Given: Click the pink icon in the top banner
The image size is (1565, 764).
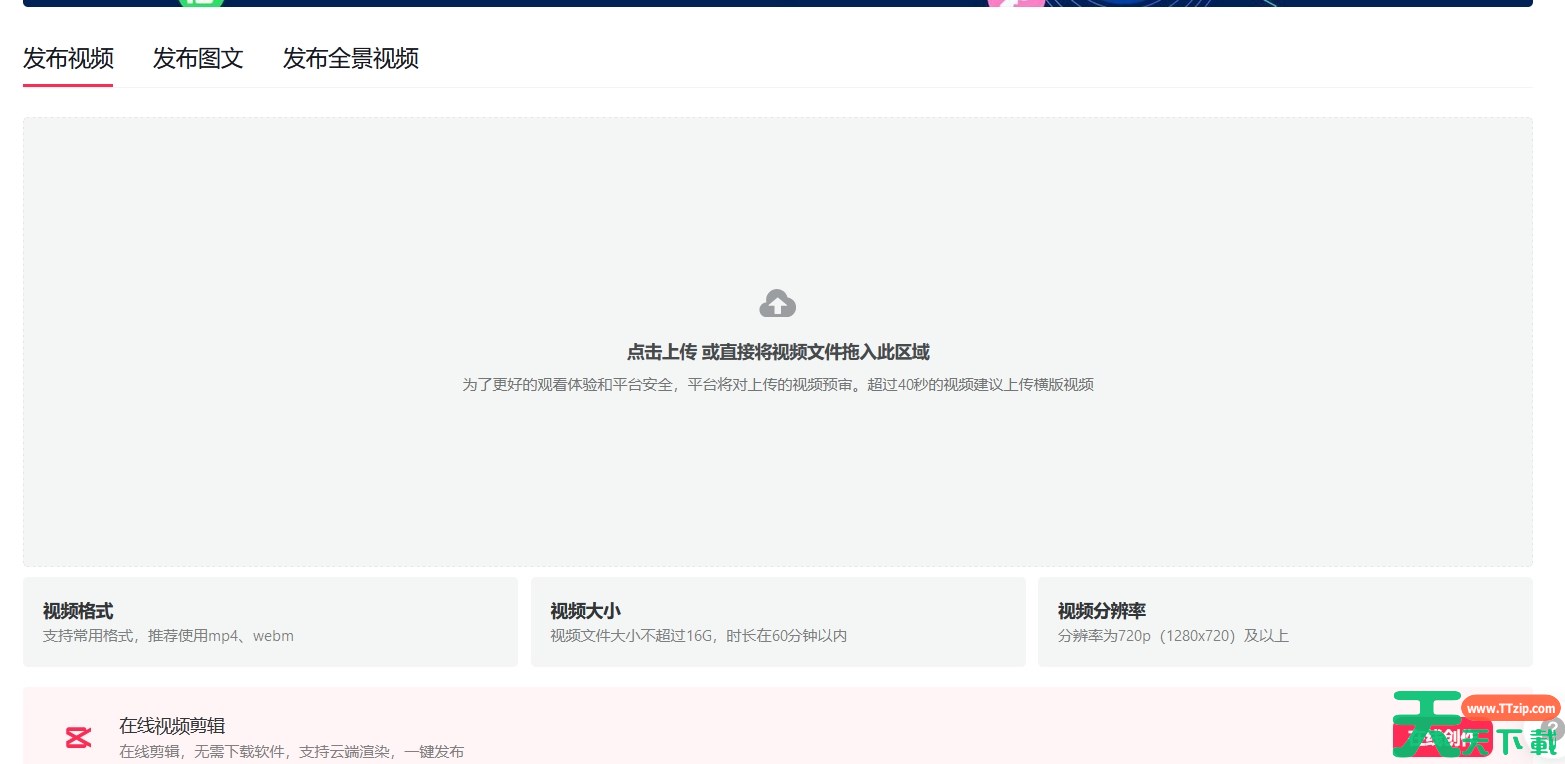Looking at the screenshot, I should 1015,3.
